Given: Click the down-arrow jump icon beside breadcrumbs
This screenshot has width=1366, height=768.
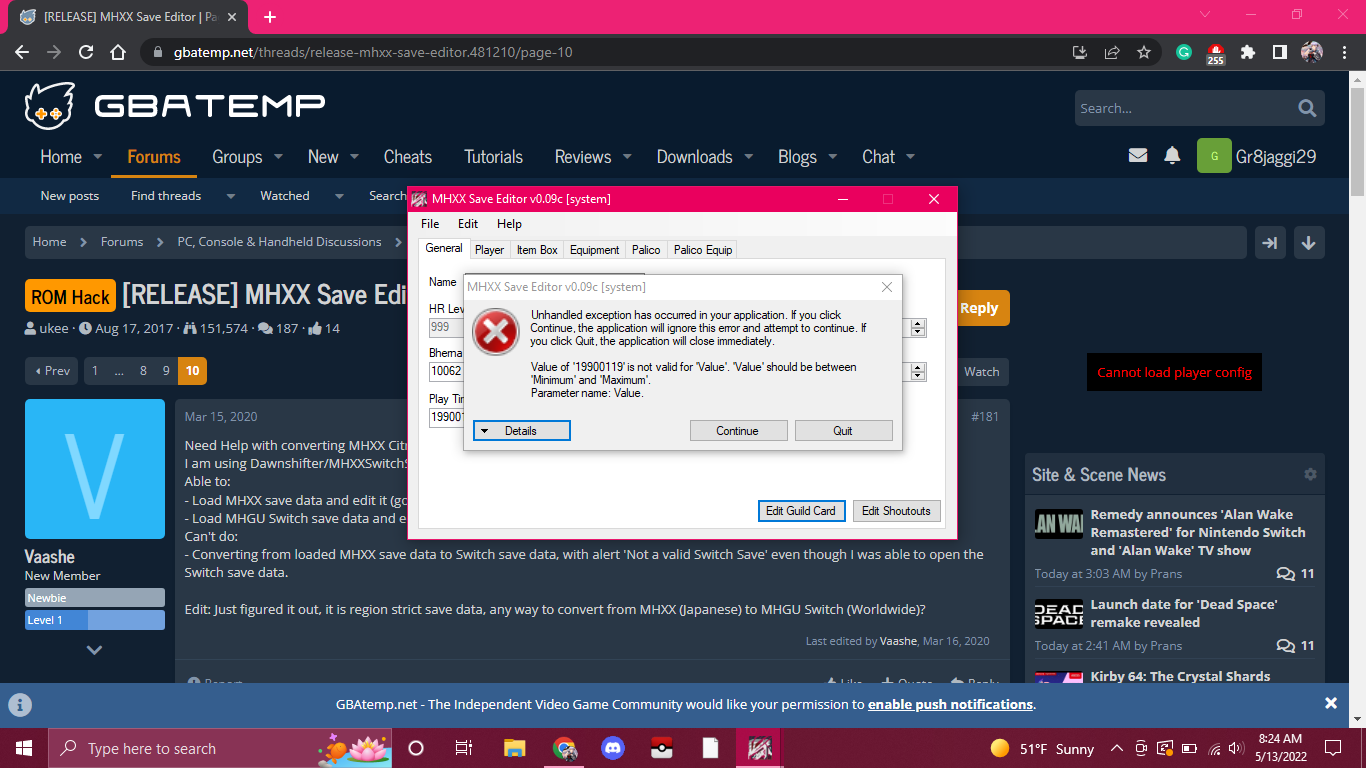Looking at the screenshot, I should pyautogui.click(x=1309, y=242).
